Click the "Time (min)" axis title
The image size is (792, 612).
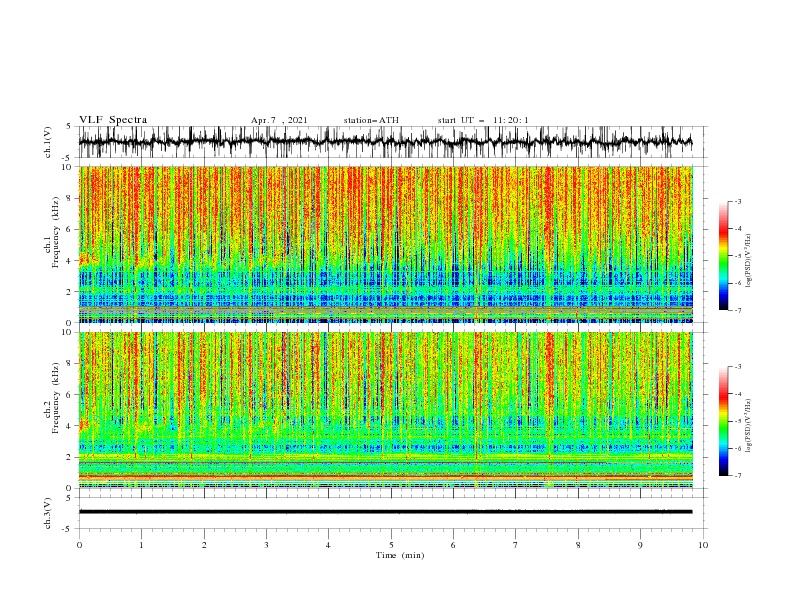coord(400,555)
